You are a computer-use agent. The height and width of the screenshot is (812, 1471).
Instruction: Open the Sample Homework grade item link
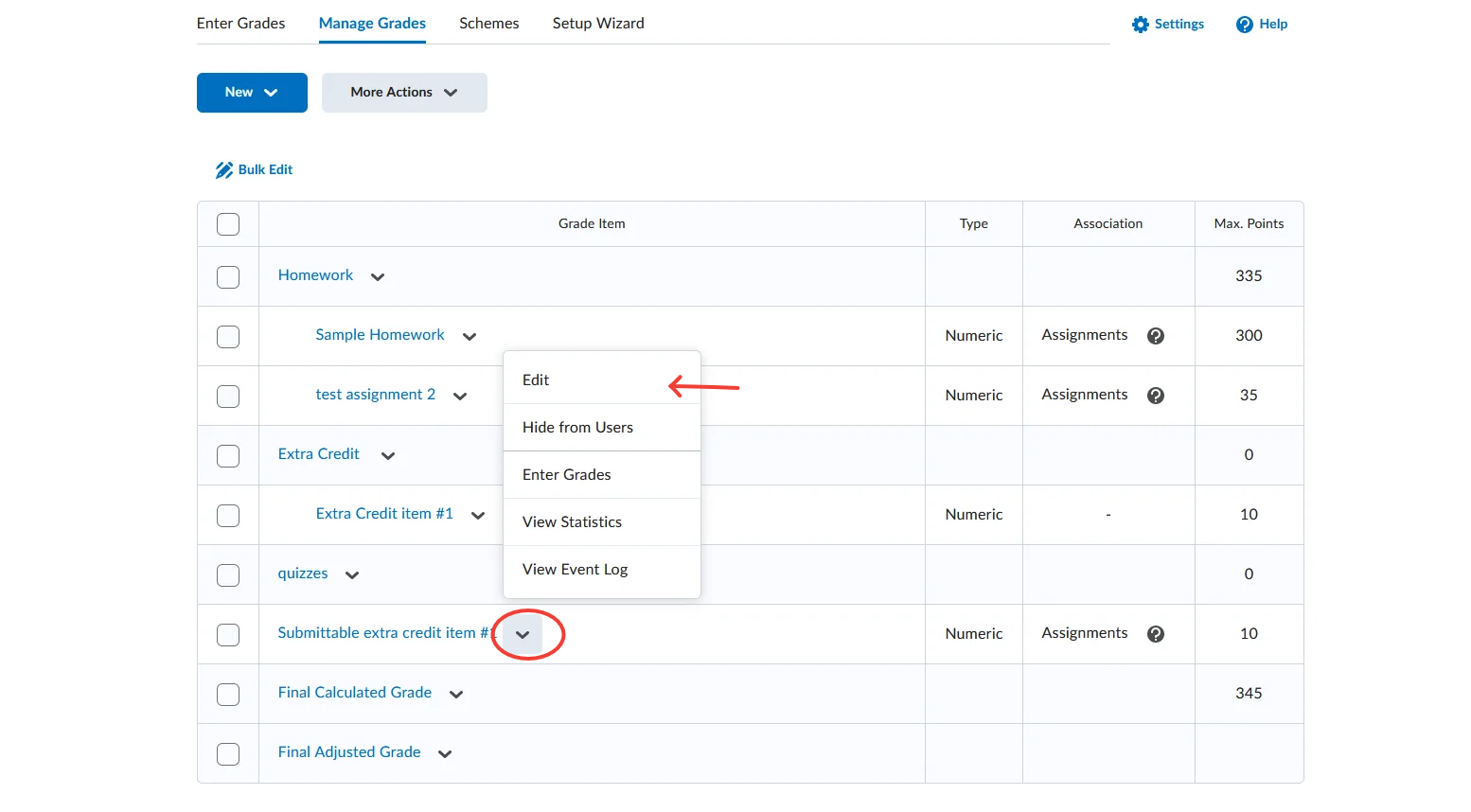tap(380, 334)
